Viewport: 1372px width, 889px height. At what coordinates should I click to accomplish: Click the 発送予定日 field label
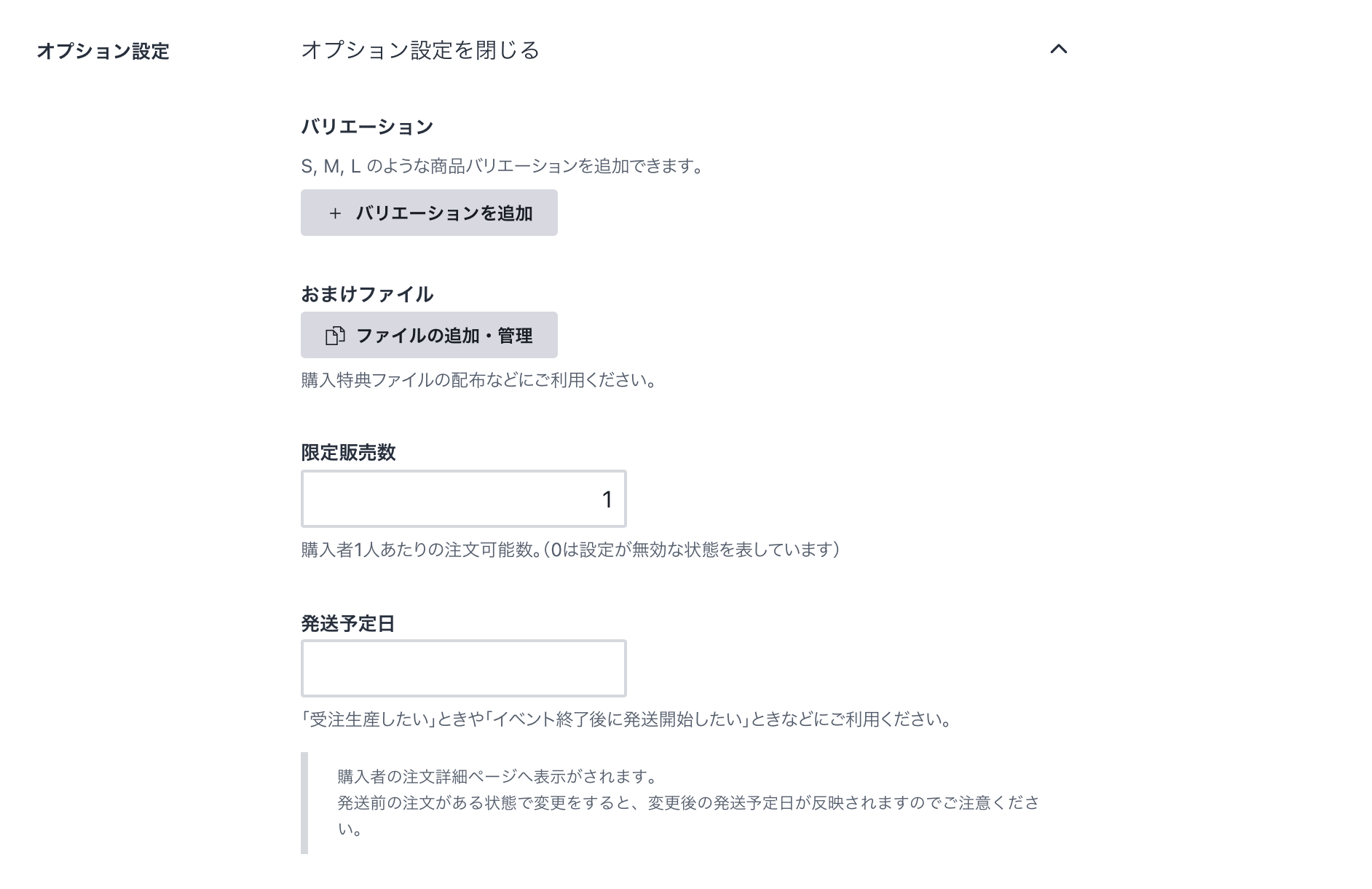[348, 623]
